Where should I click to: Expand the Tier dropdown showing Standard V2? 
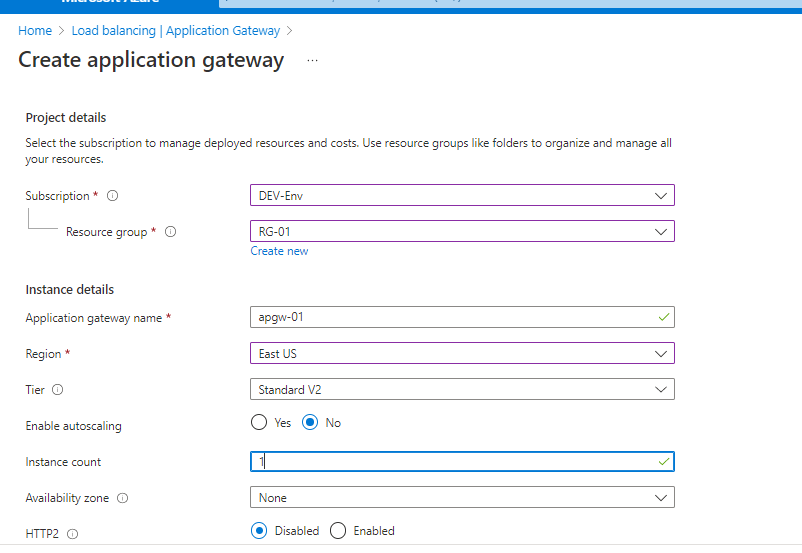pos(461,389)
